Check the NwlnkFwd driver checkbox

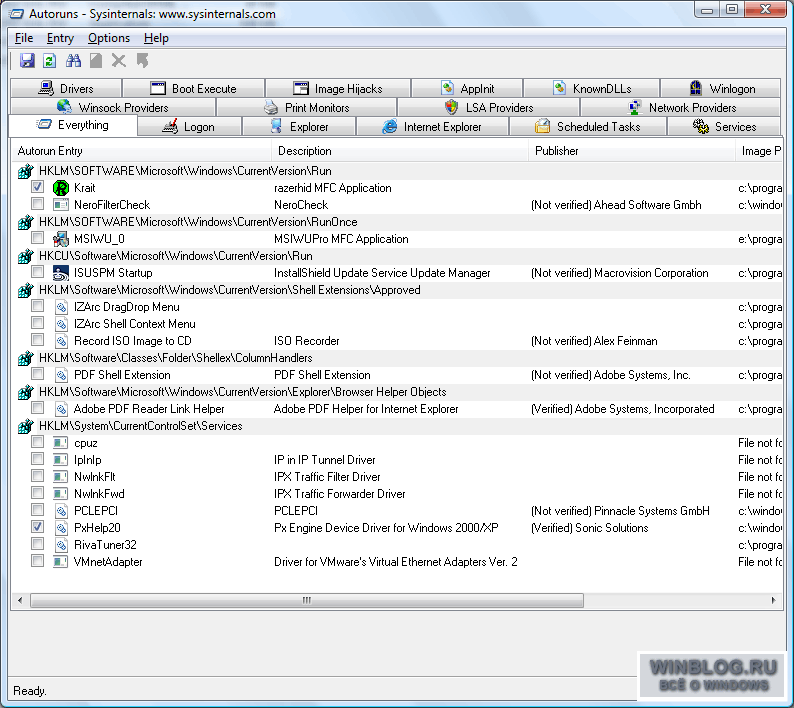pyautogui.click(x=37, y=493)
